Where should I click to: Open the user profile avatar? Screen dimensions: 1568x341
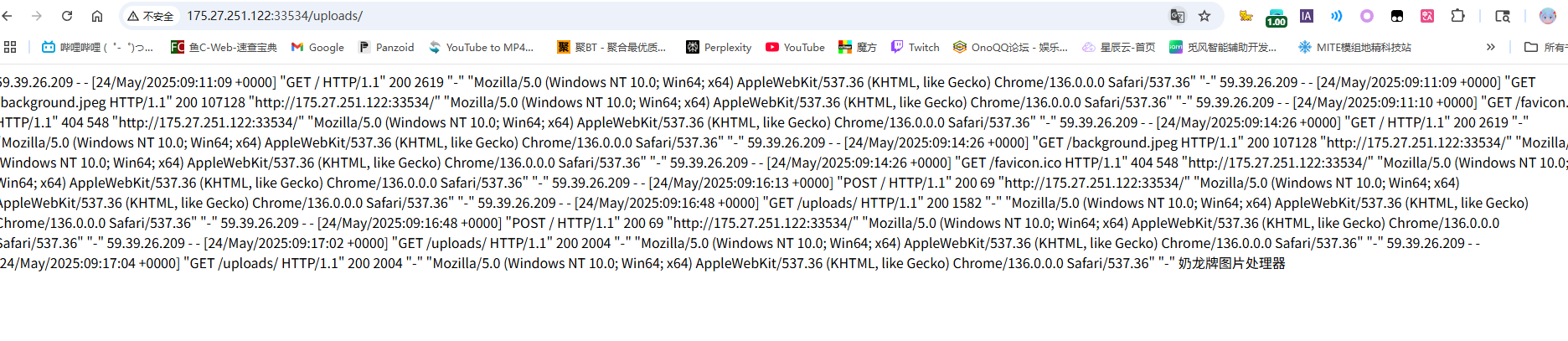(1547, 16)
